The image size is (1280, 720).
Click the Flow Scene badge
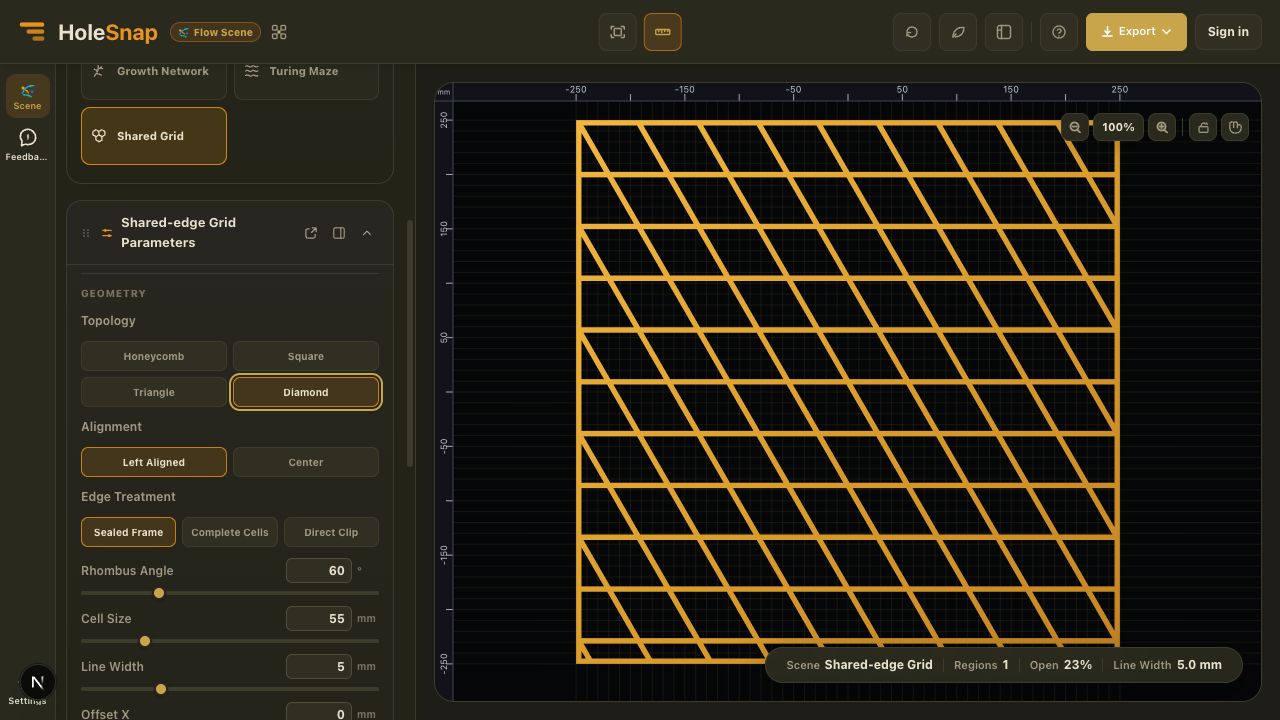[215, 32]
